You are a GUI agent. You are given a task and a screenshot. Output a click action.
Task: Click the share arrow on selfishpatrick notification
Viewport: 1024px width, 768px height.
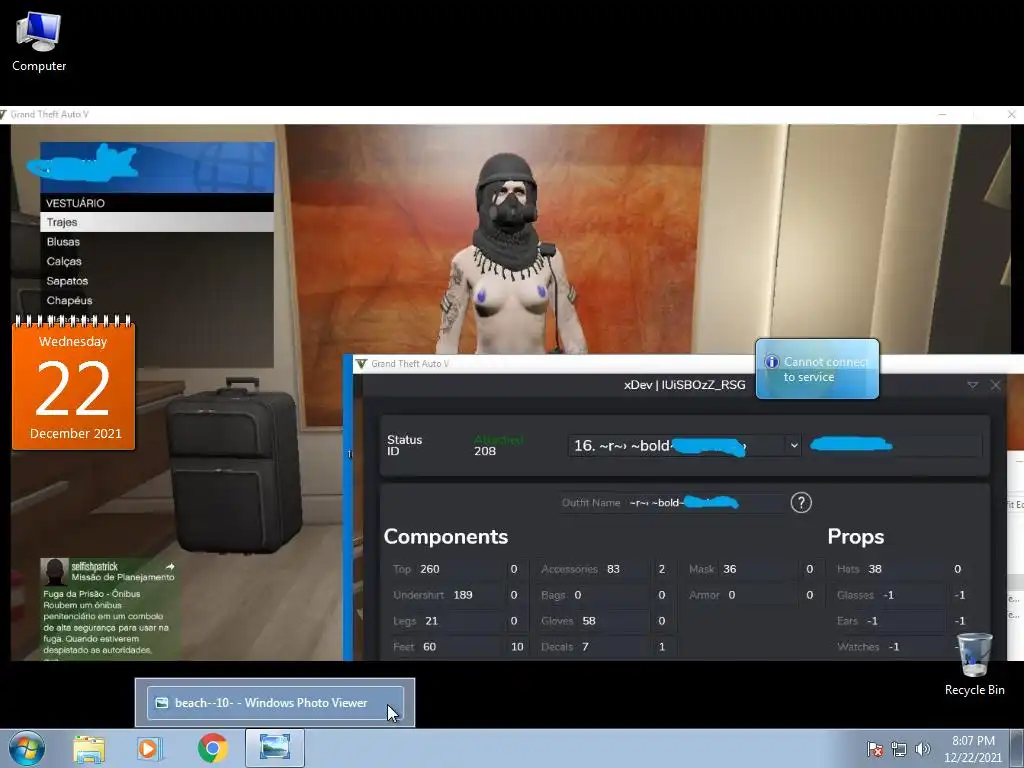pyautogui.click(x=170, y=567)
